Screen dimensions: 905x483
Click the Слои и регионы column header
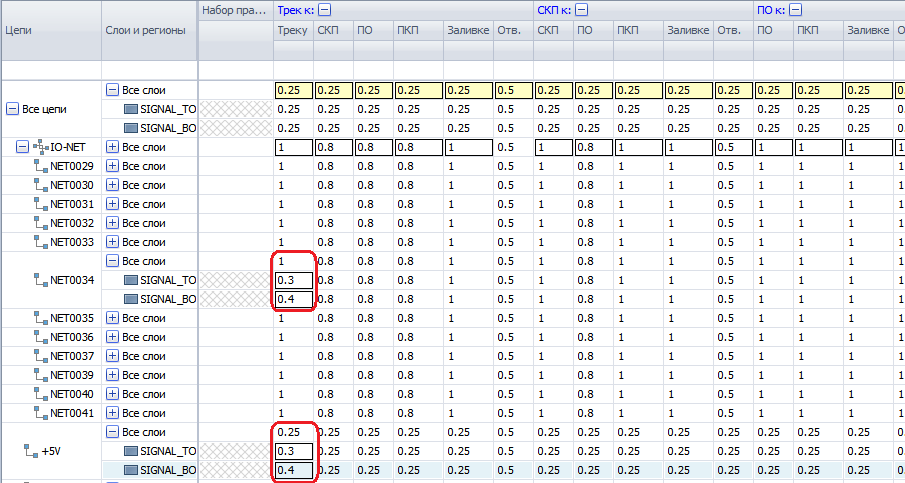pyautogui.click(x=148, y=30)
